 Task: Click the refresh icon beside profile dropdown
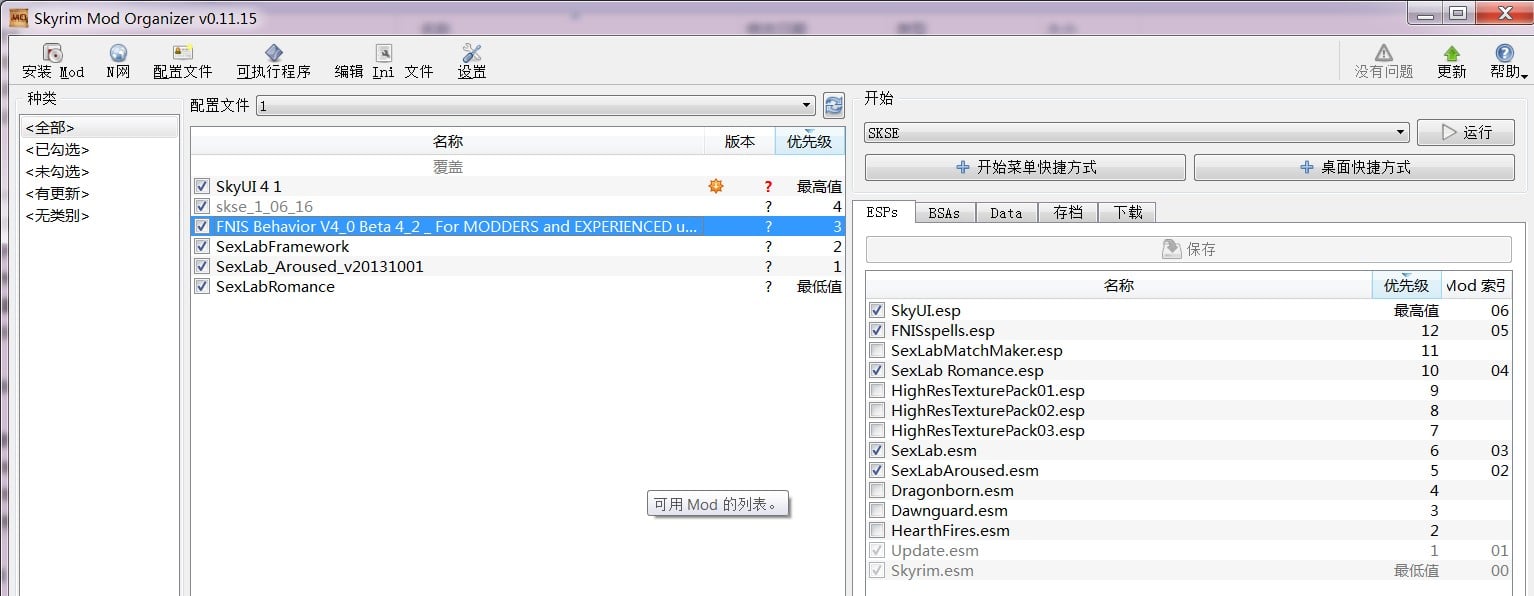[x=833, y=106]
